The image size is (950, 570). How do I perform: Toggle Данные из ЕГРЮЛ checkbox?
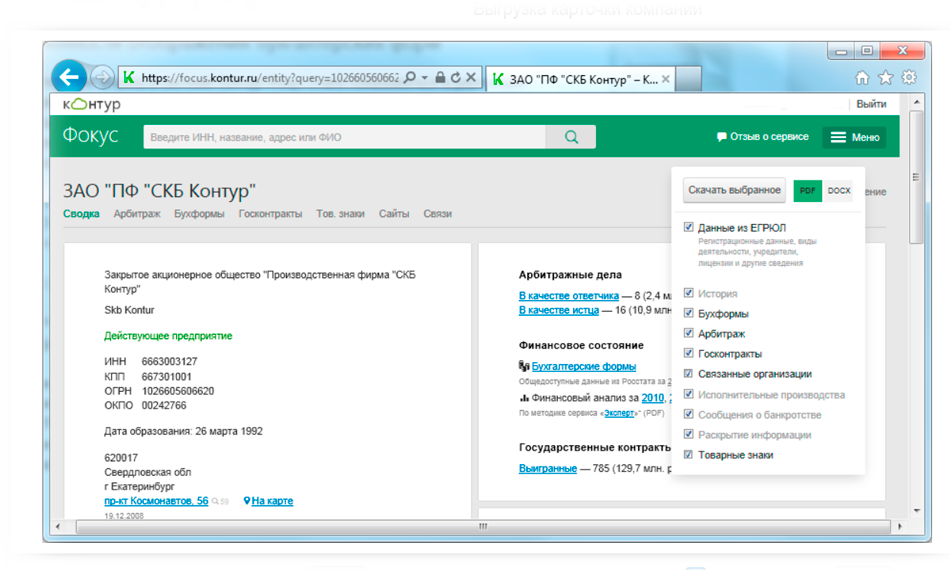pos(688,227)
